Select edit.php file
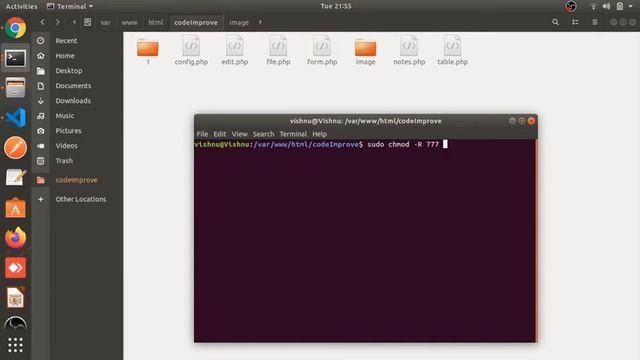 coord(235,51)
